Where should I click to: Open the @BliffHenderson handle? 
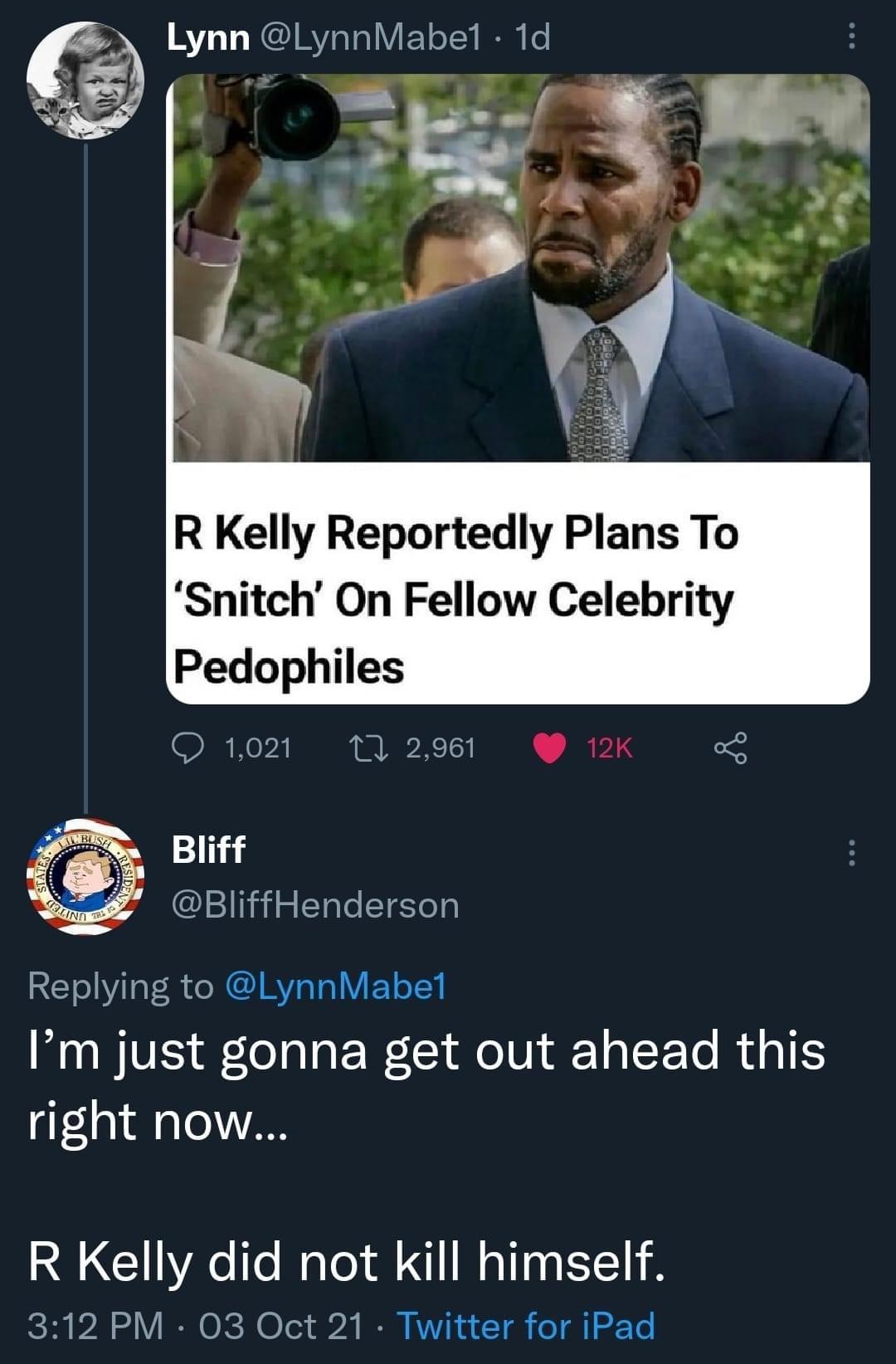pos(315,904)
